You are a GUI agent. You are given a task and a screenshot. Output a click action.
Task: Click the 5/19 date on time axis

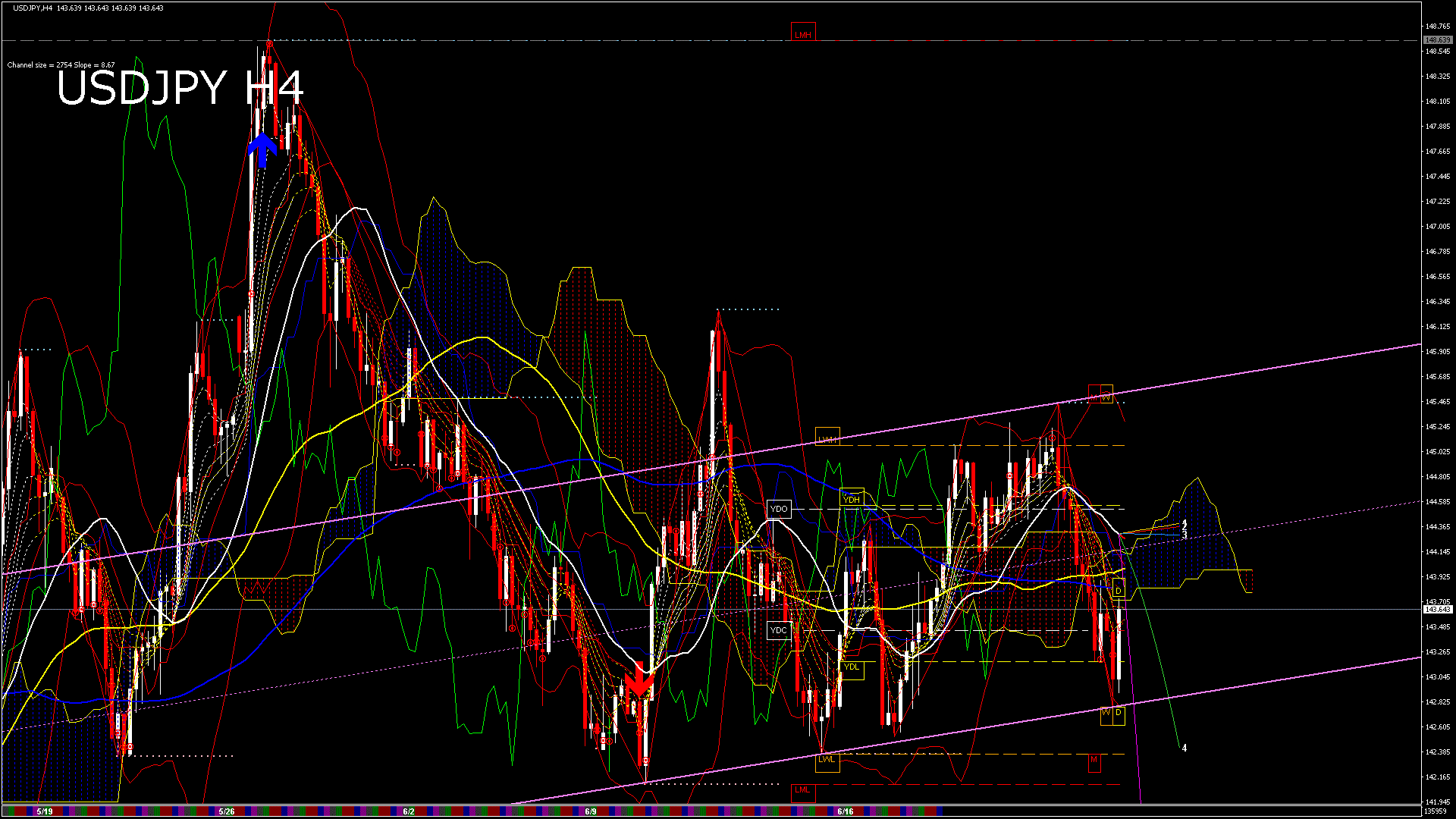click(45, 811)
